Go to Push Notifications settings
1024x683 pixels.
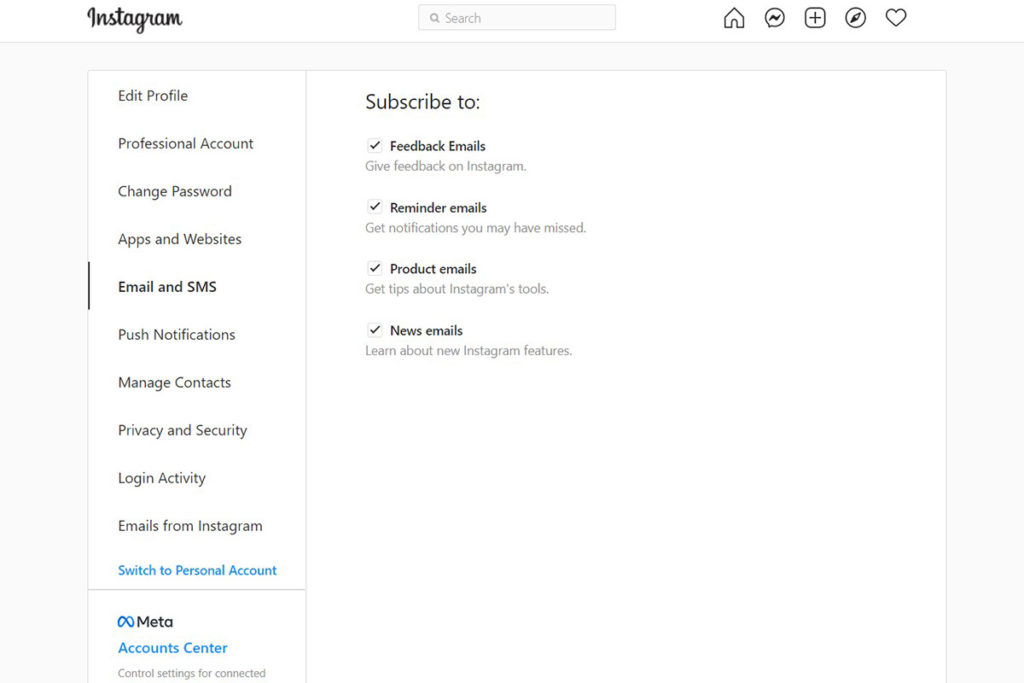[176, 334]
